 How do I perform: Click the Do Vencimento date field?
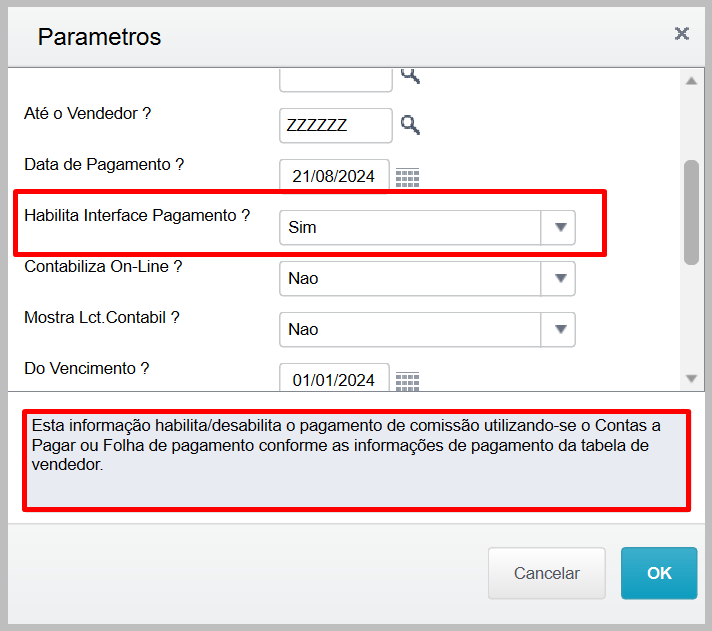click(x=334, y=379)
